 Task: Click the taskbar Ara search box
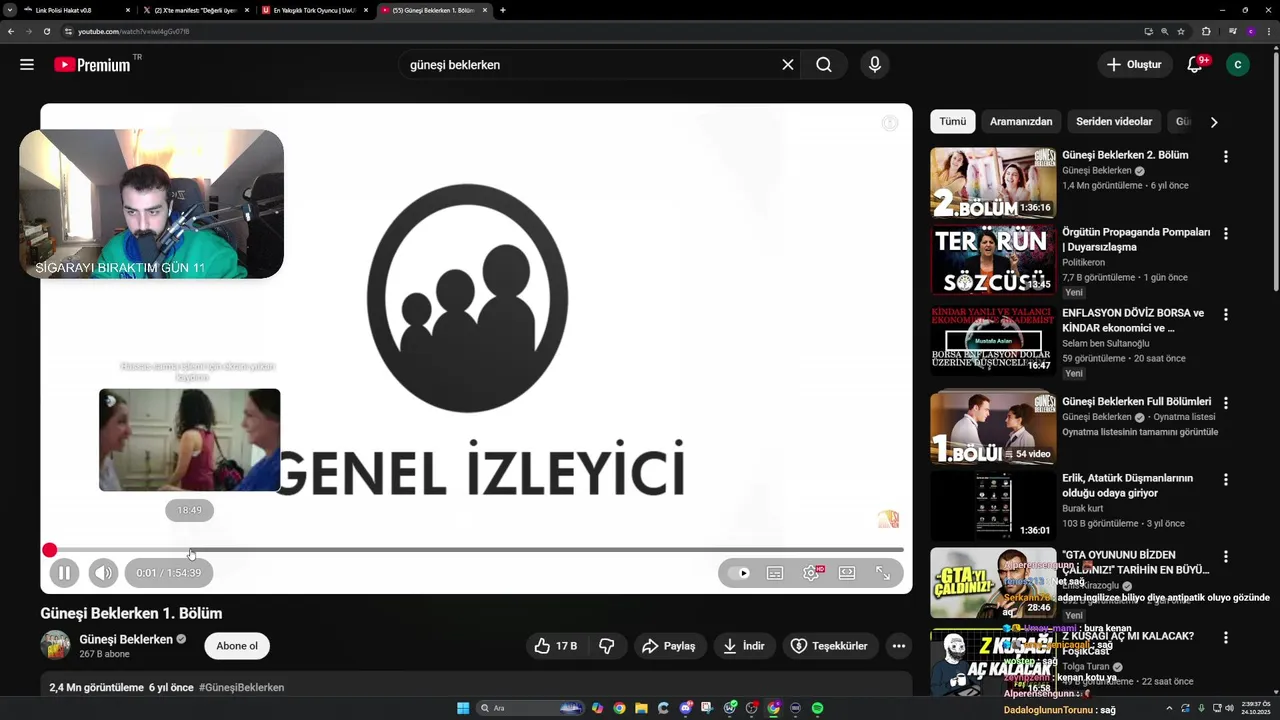click(530, 708)
